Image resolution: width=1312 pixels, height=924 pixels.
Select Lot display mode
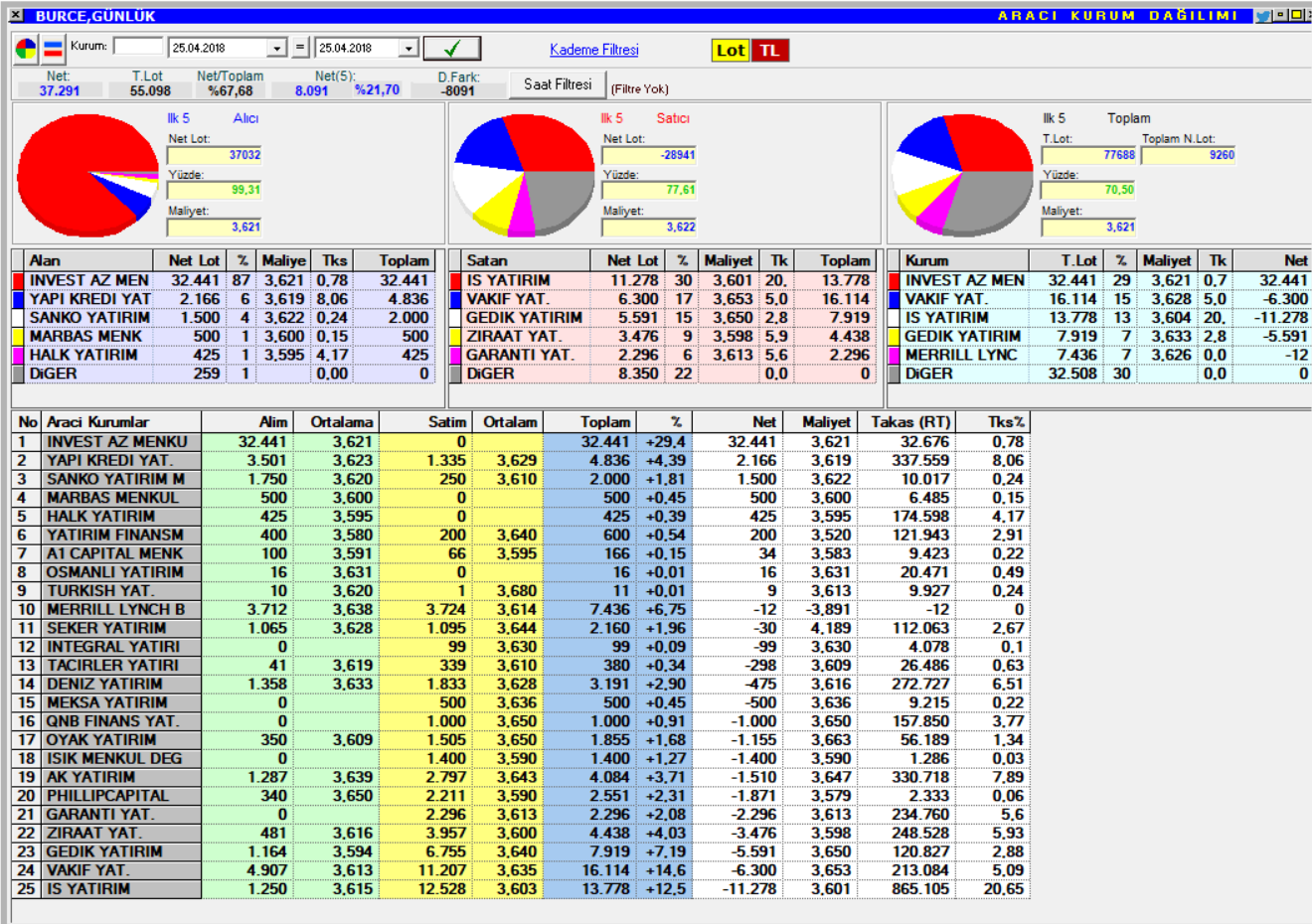[731, 51]
